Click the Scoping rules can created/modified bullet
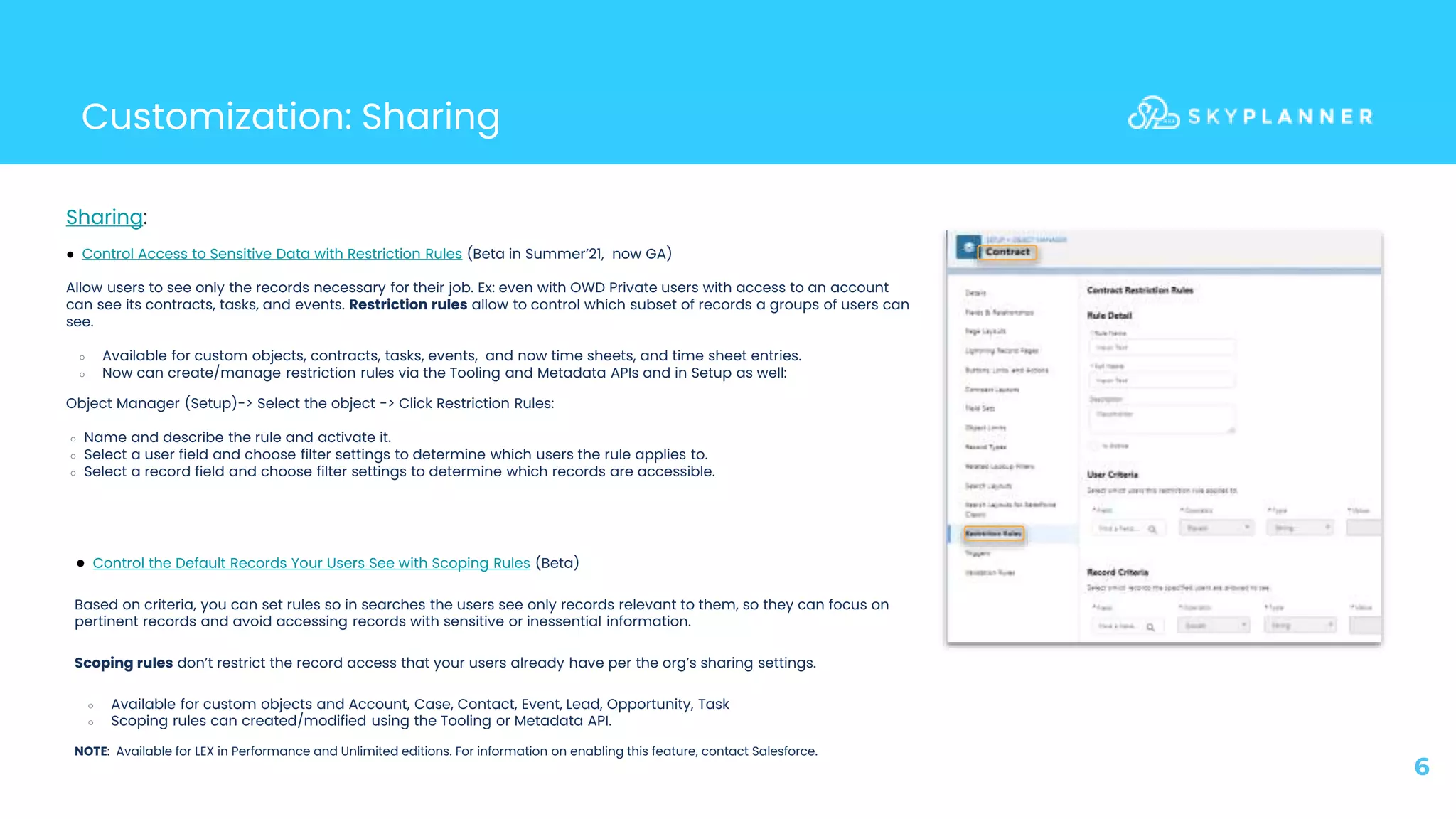 click(x=361, y=722)
